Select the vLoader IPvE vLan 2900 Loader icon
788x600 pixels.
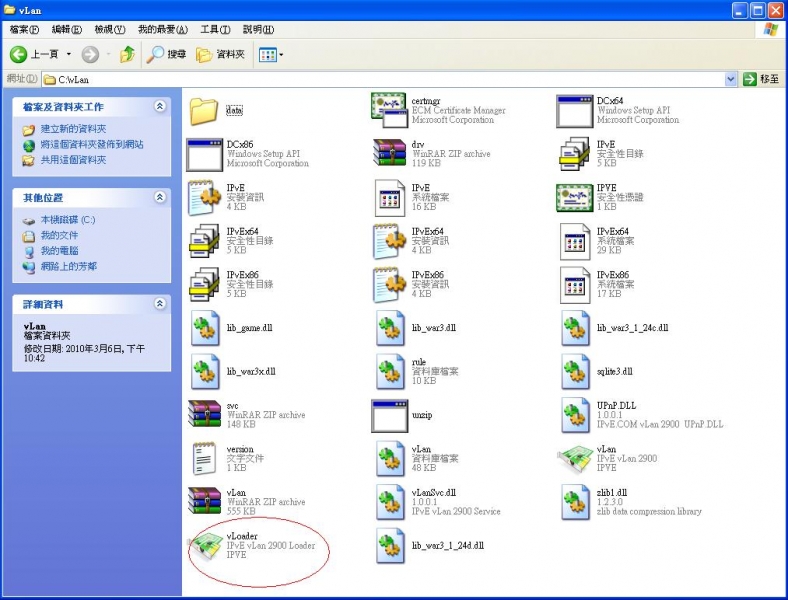pos(205,546)
